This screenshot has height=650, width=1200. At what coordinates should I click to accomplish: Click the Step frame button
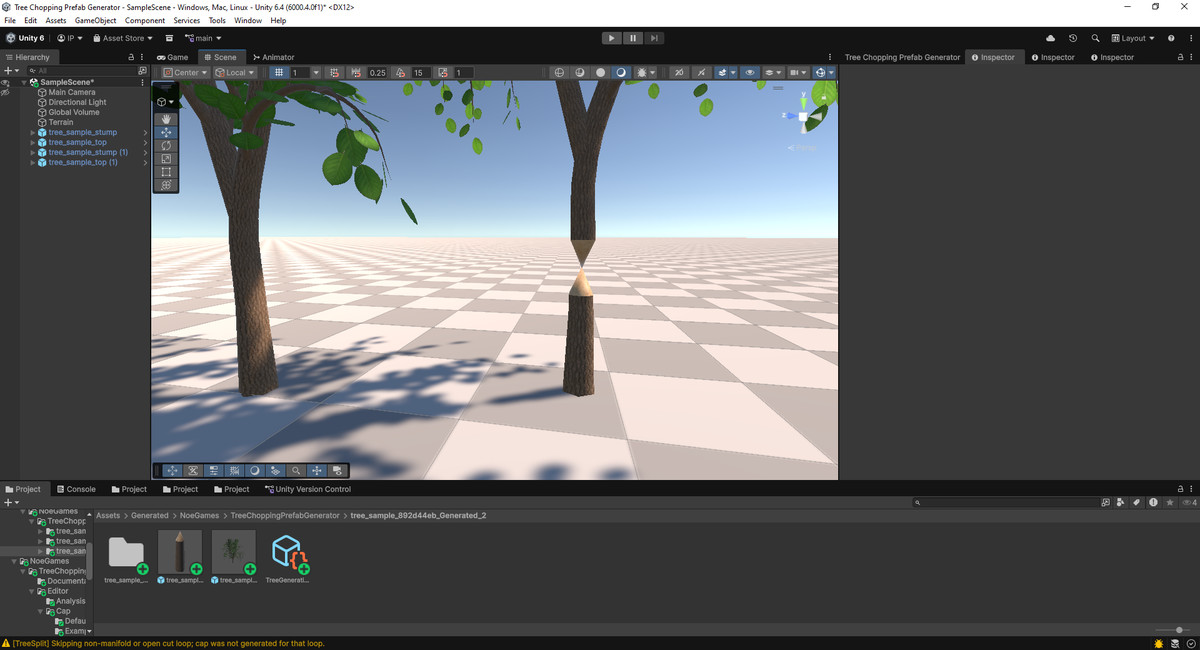click(x=654, y=38)
